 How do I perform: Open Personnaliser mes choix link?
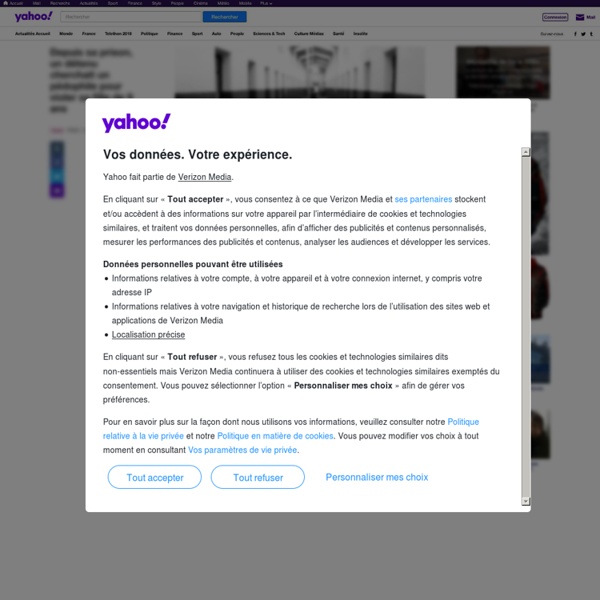(x=377, y=477)
